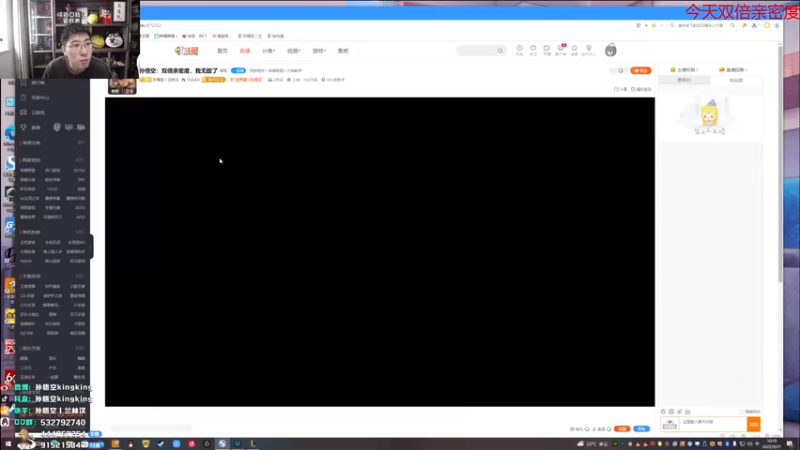This screenshot has height=450, width=800.
Task: Toggle the second switch under the player
Action: coord(609,429)
